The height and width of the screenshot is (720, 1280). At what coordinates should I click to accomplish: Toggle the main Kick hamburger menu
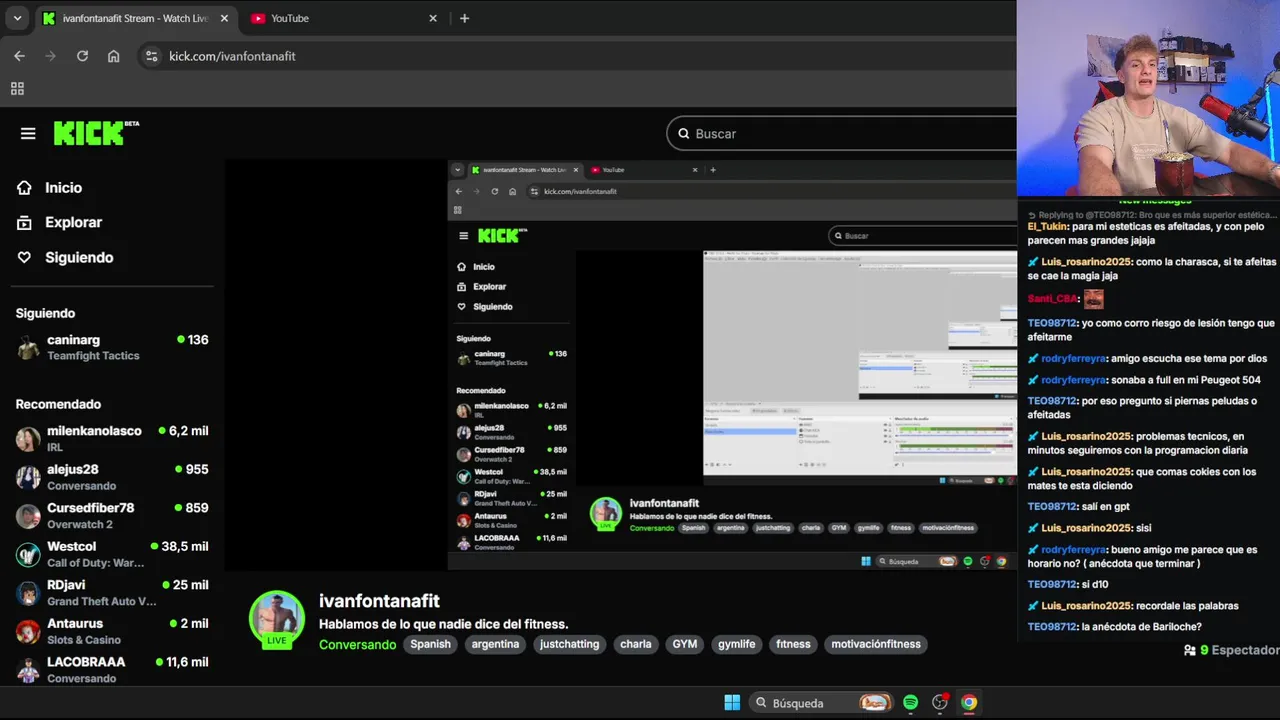(x=28, y=133)
